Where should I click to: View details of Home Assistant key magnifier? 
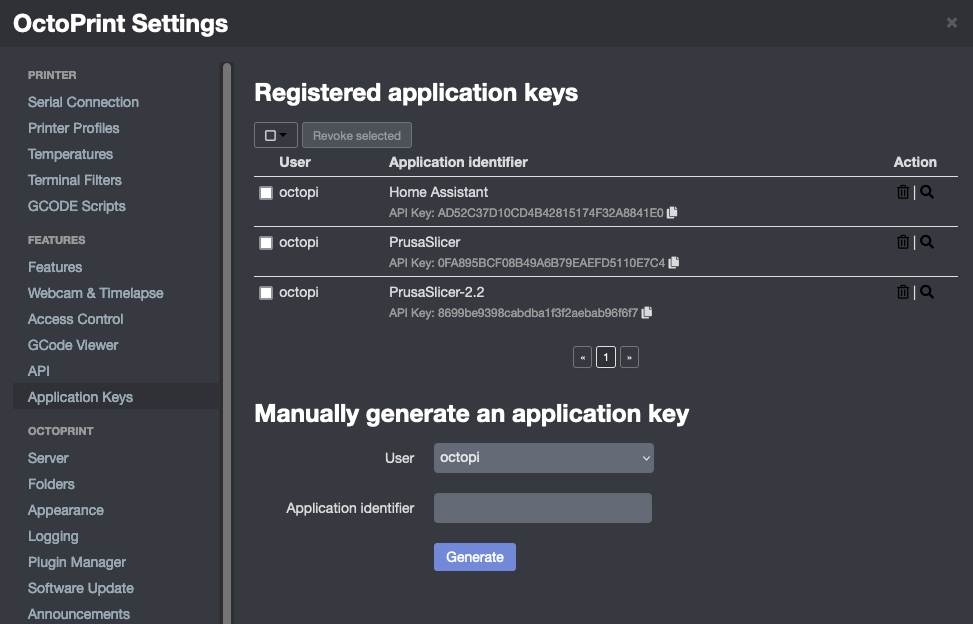tap(927, 192)
